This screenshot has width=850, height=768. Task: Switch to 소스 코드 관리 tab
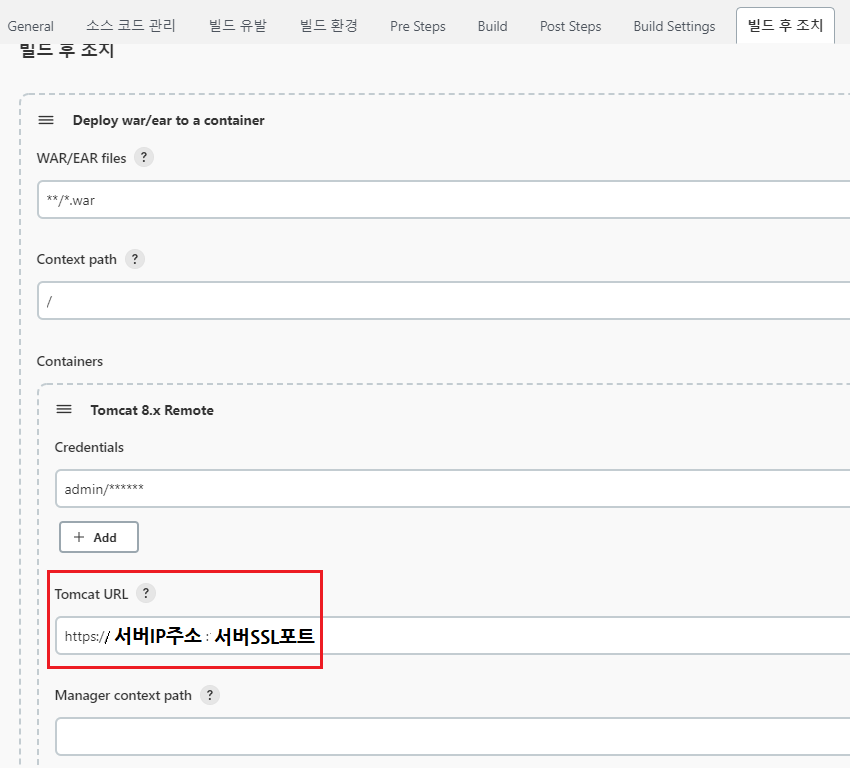131,25
